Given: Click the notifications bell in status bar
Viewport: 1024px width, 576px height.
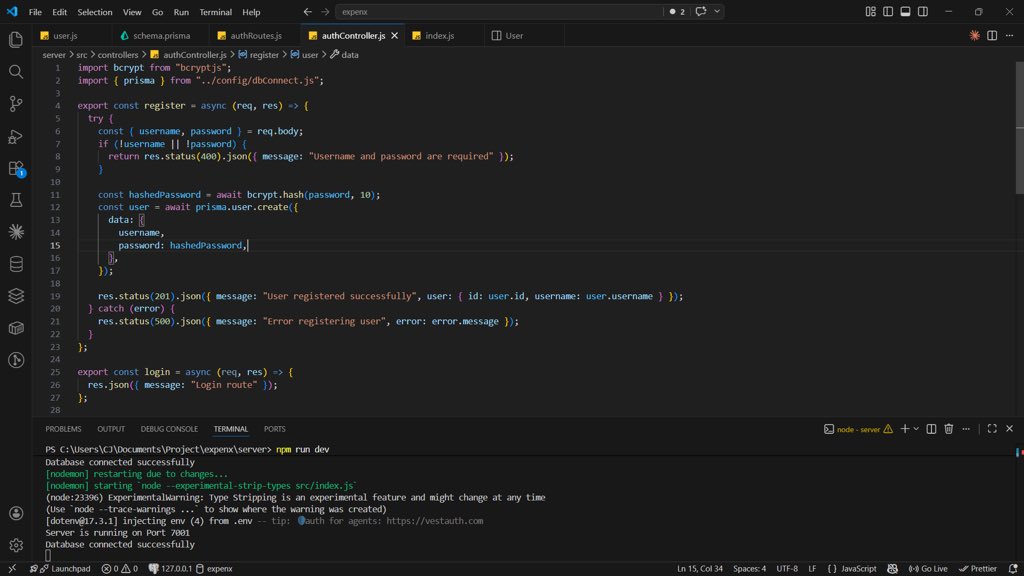Looking at the screenshot, I should [1013, 569].
